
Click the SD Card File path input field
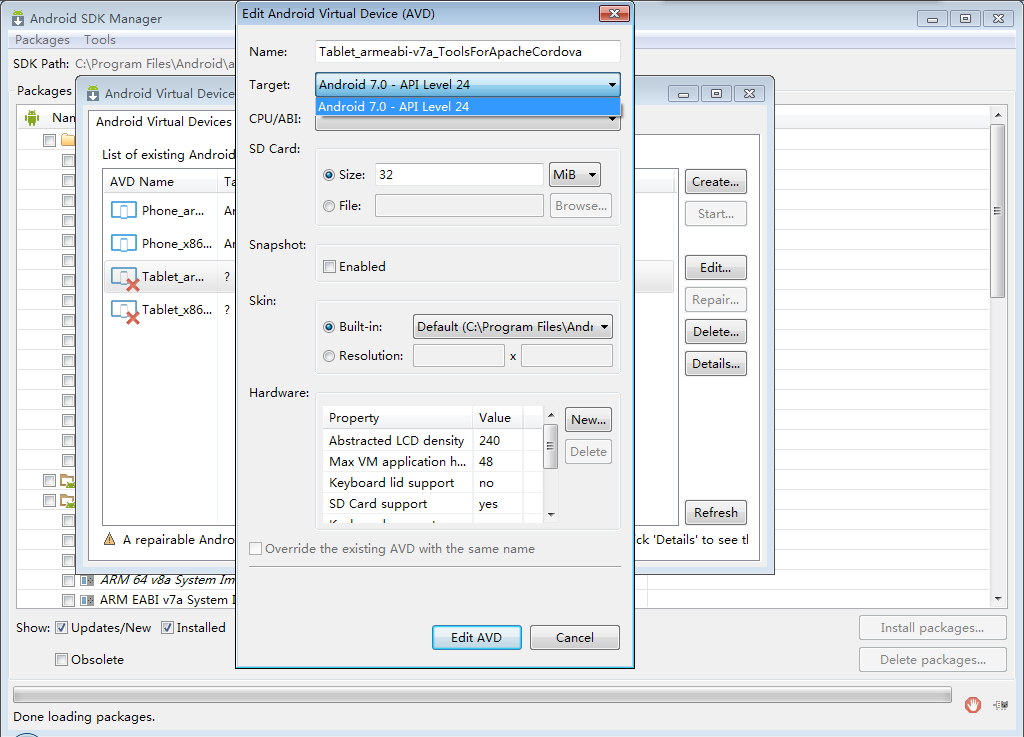459,206
